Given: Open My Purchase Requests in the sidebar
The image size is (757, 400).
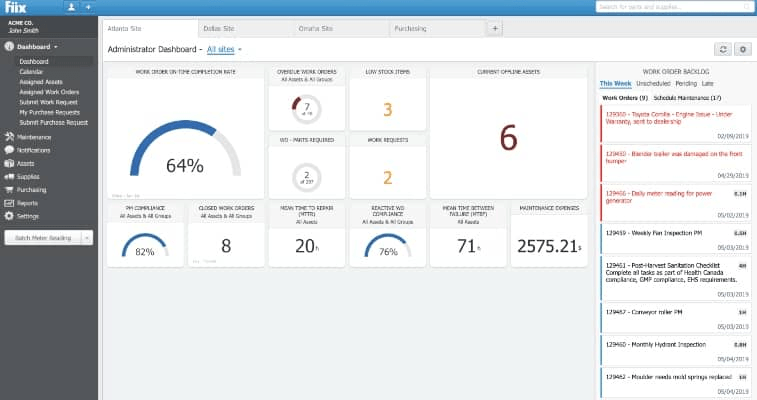Looking at the screenshot, I should point(50,112).
